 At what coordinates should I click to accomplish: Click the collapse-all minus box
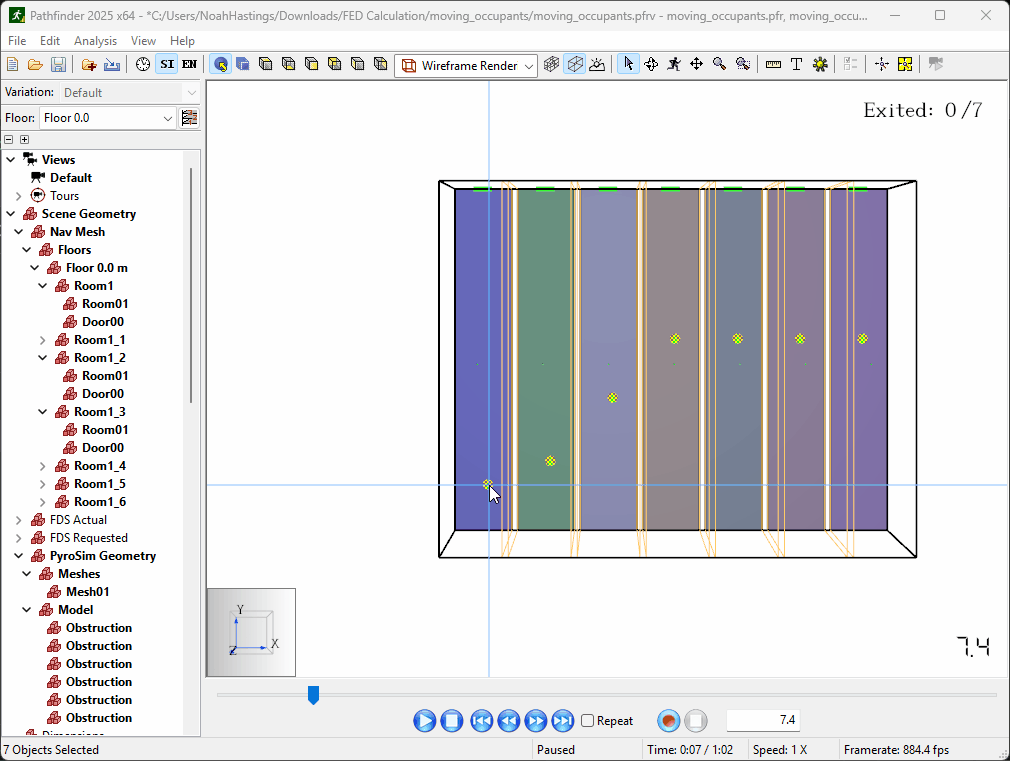(8, 139)
